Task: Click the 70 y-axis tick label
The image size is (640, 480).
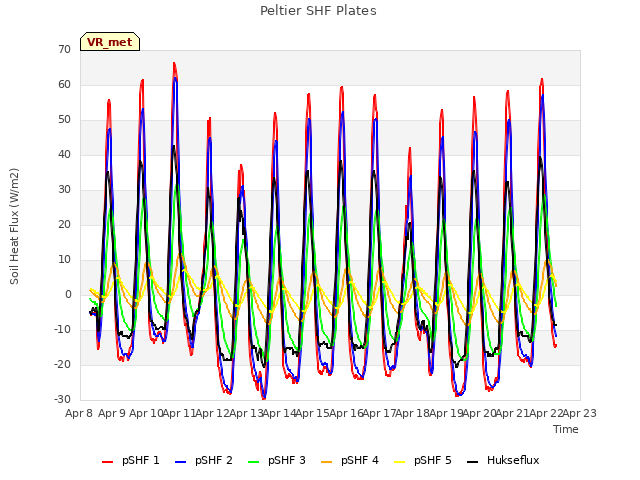Action: point(64,49)
